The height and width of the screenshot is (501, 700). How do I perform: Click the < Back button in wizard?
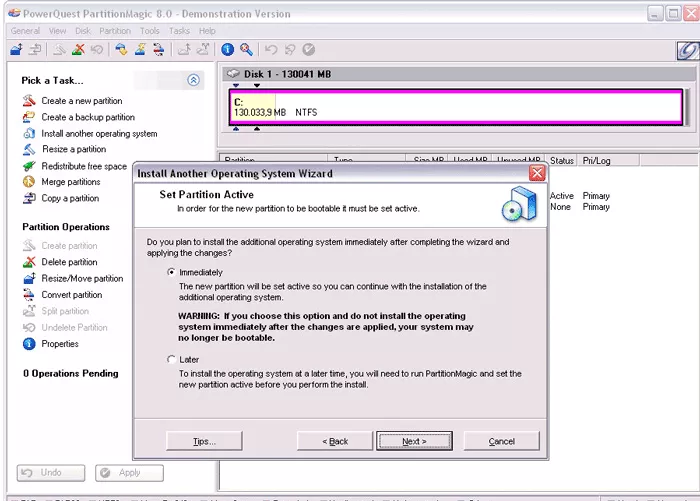(x=335, y=441)
